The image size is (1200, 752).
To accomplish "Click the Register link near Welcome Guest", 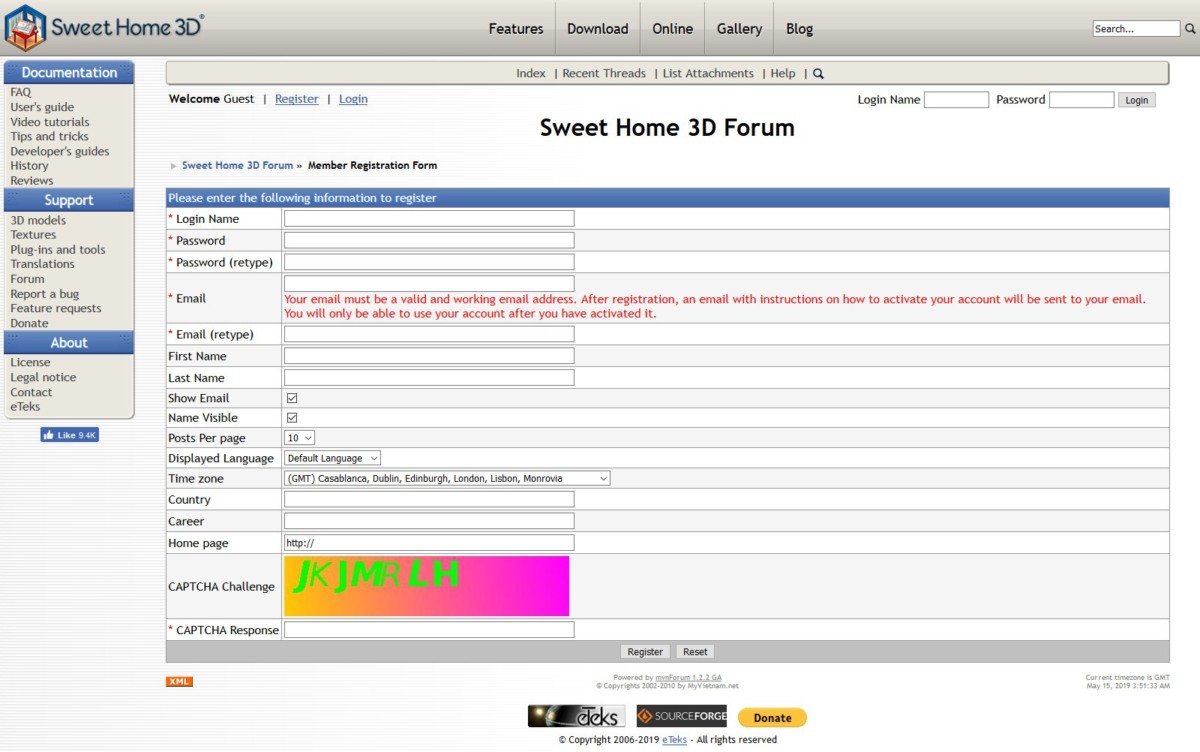I will coord(297,99).
